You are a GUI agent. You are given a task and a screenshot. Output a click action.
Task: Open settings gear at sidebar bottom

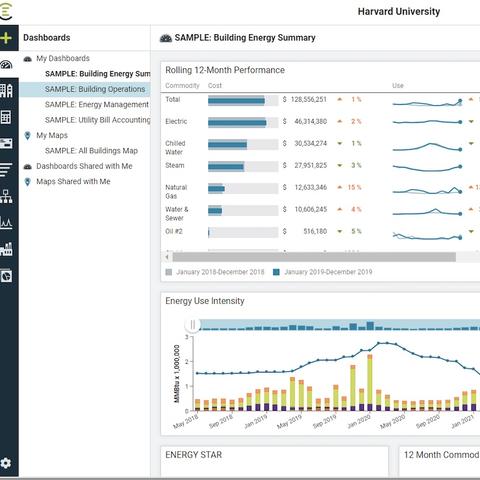click(6, 463)
